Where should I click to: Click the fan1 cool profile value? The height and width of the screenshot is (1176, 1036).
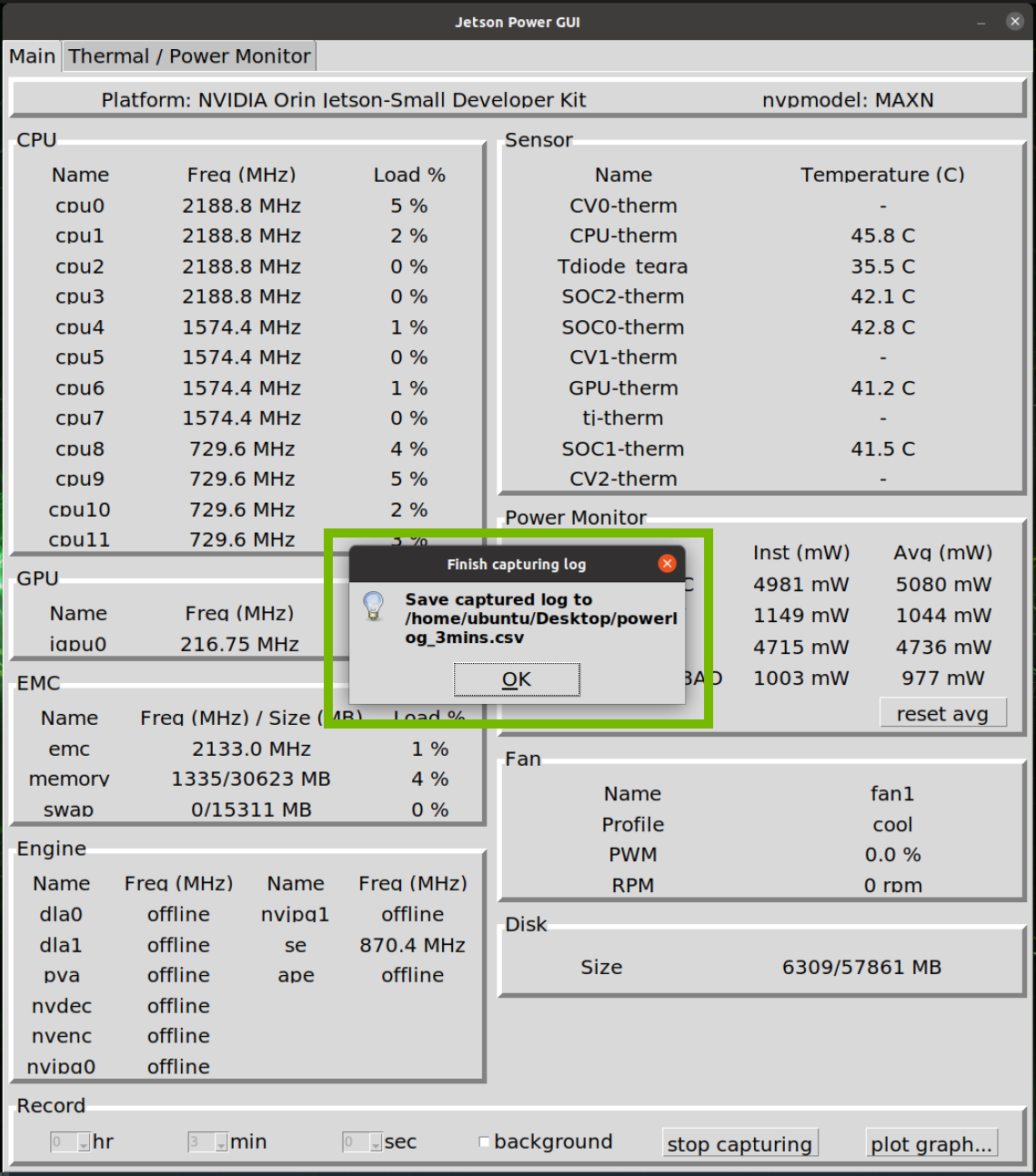tap(891, 824)
